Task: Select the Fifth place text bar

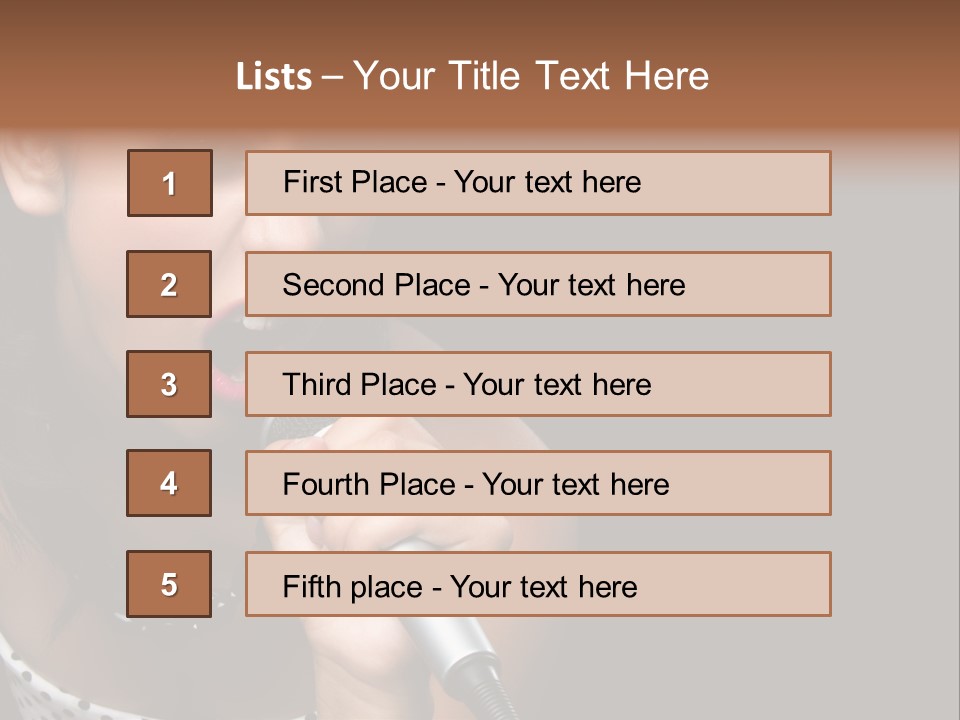Action: [x=538, y=584]
